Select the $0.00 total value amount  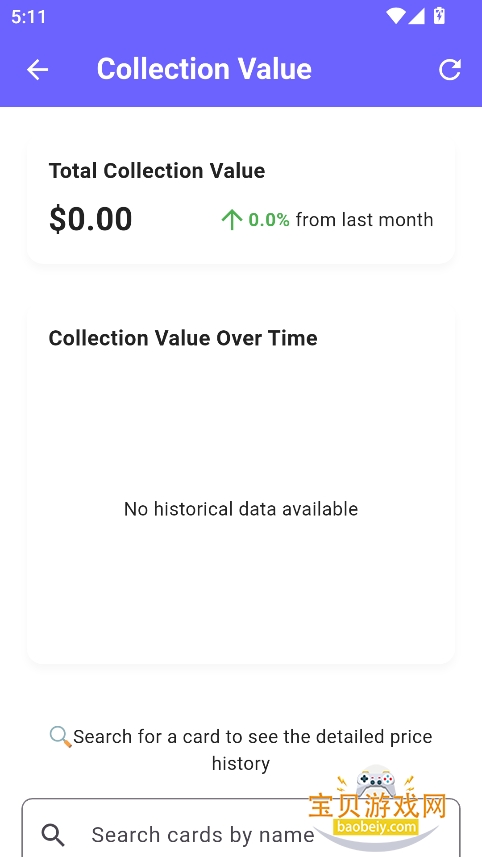91,219
